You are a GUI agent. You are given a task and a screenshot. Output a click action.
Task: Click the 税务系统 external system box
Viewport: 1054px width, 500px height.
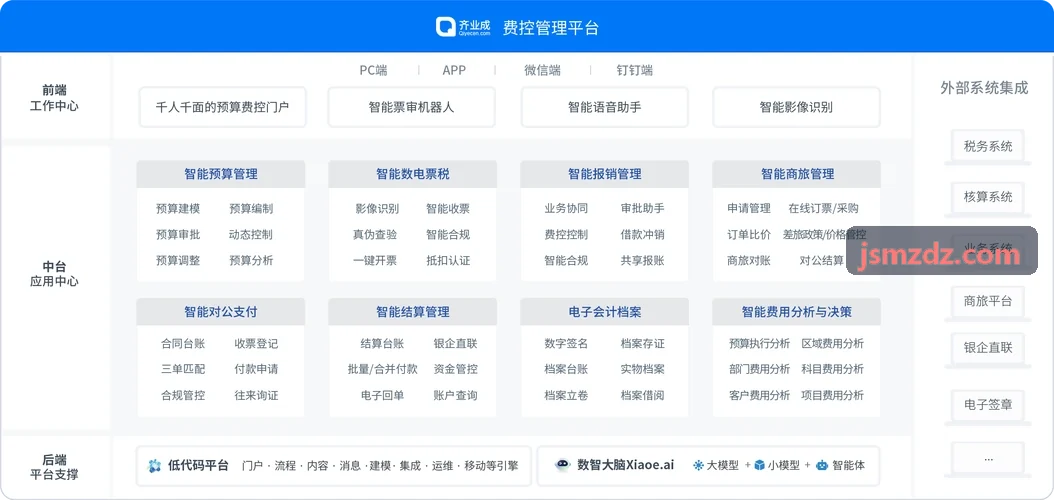(x=987, y=146)
